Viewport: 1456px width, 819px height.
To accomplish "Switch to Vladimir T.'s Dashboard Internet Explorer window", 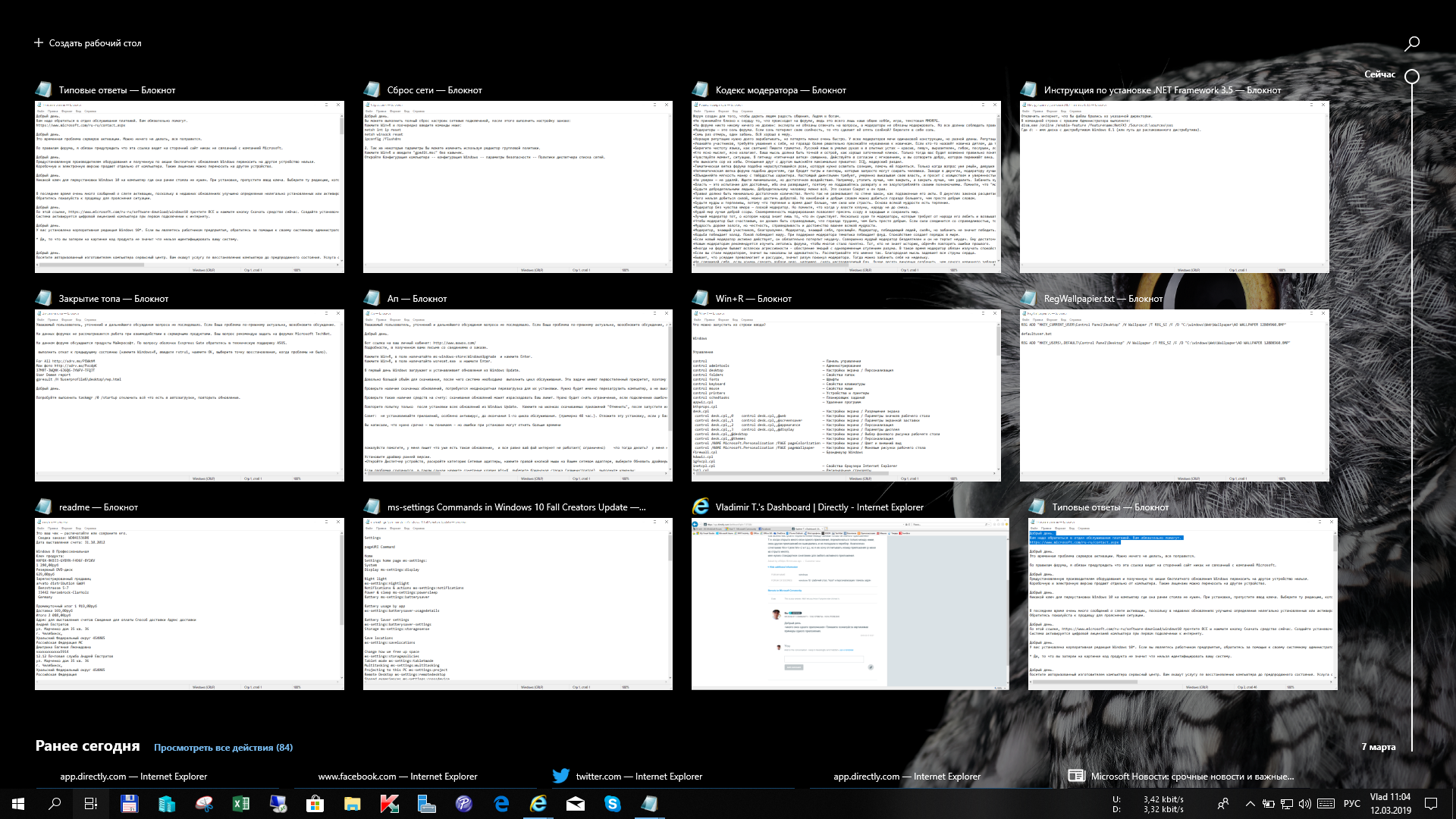I will 850,604.
